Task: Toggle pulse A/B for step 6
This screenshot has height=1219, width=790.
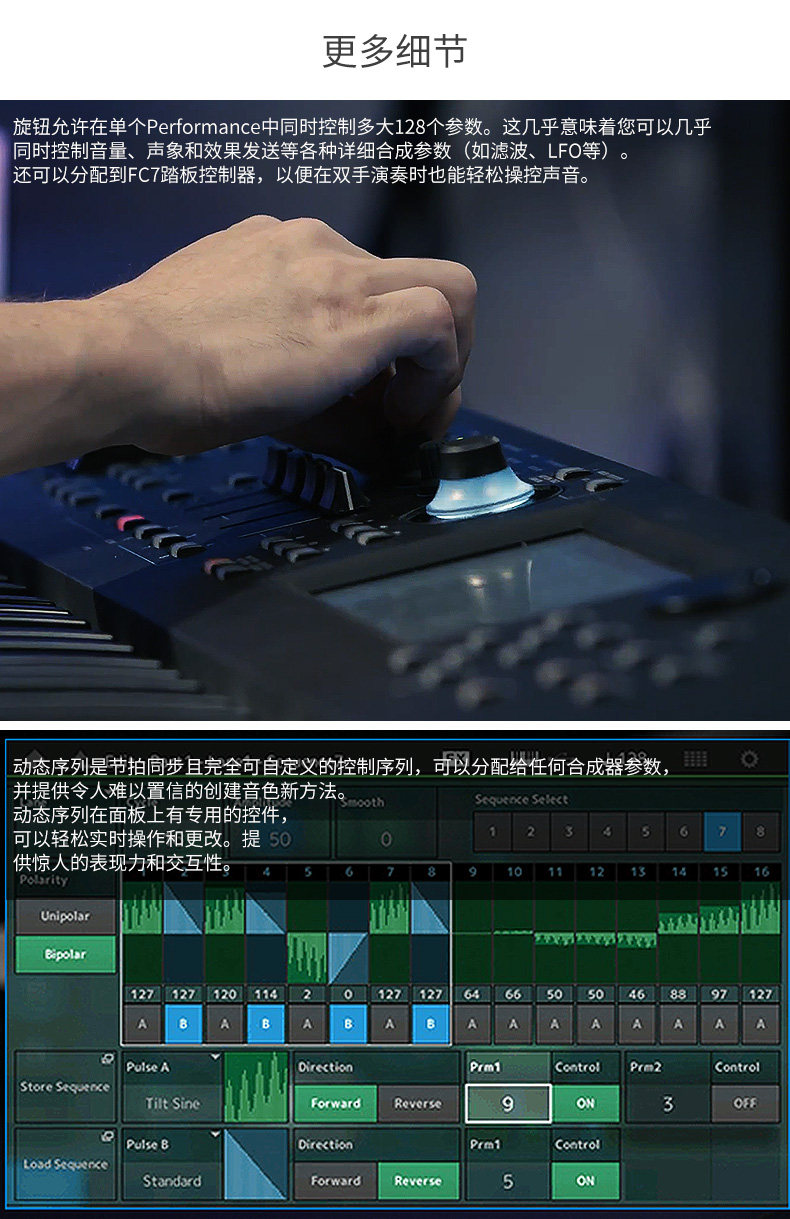Action: click(x=348, y=1023)
